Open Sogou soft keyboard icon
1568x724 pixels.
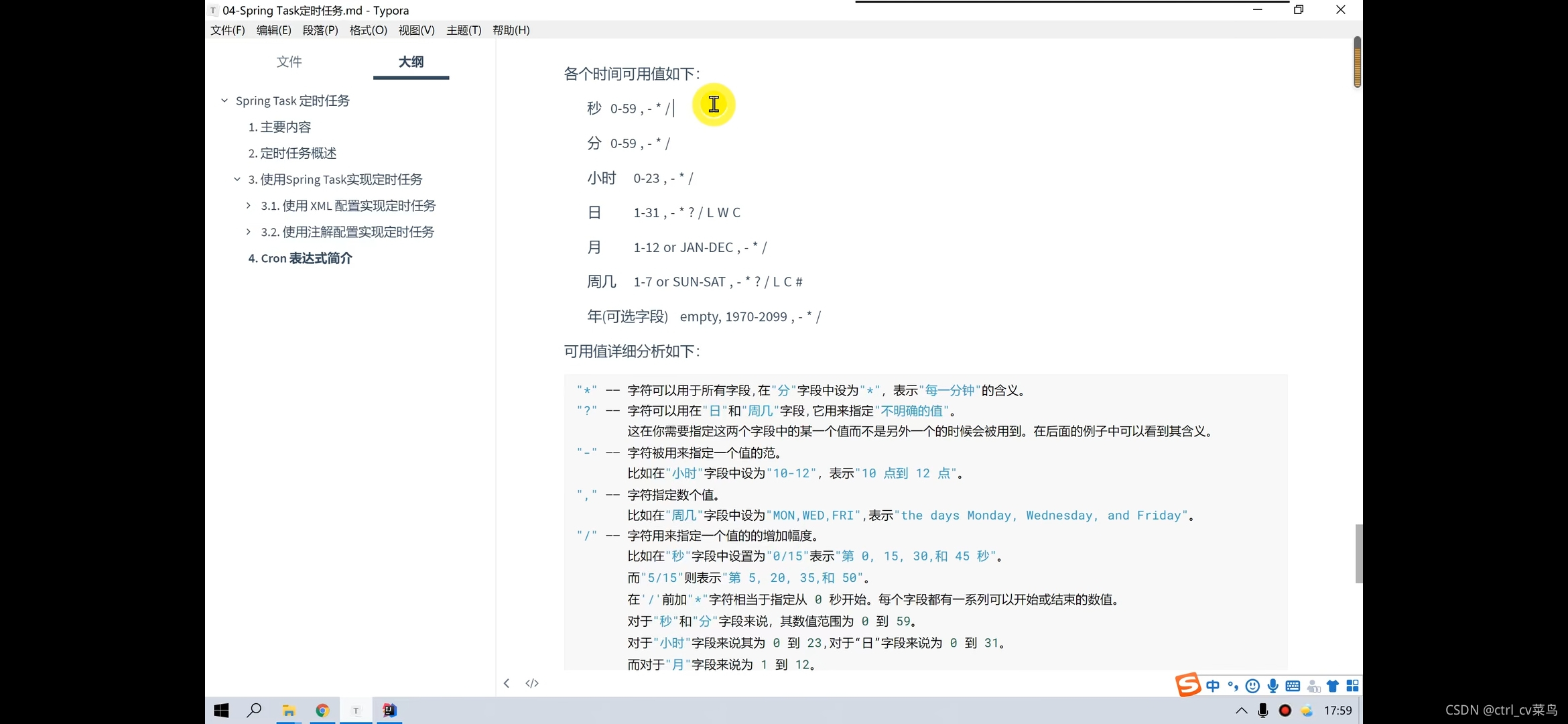(1293, 686)
